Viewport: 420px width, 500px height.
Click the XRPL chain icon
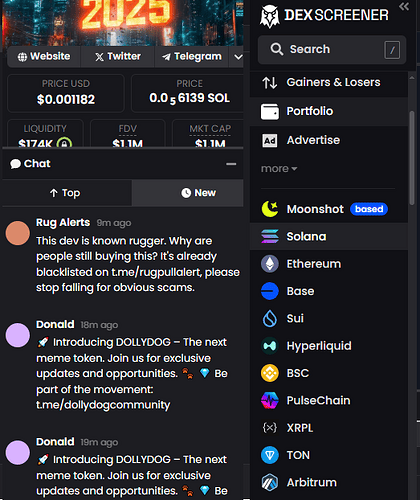coord(270,428)
